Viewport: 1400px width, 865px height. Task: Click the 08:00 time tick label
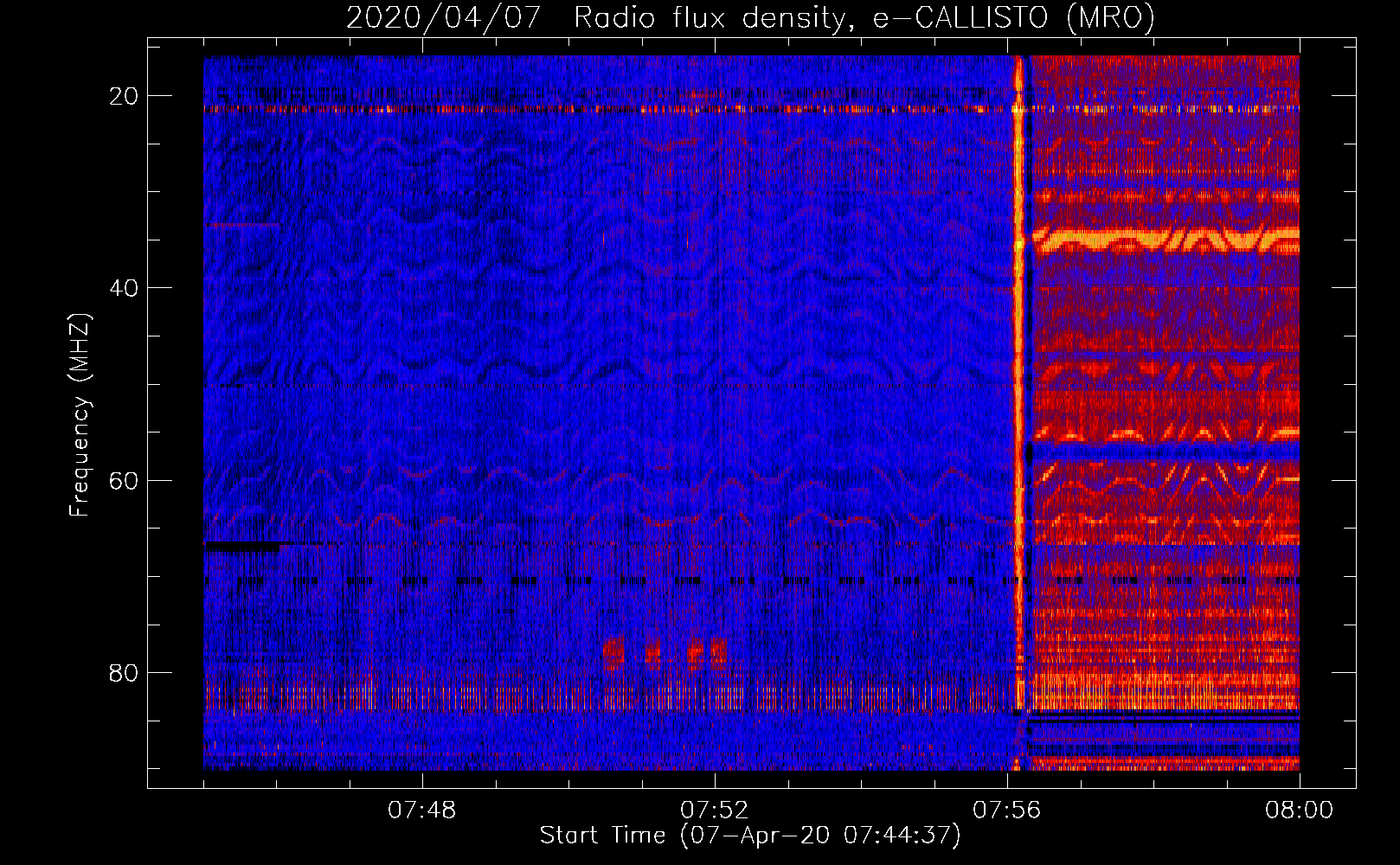[1299, 811]
